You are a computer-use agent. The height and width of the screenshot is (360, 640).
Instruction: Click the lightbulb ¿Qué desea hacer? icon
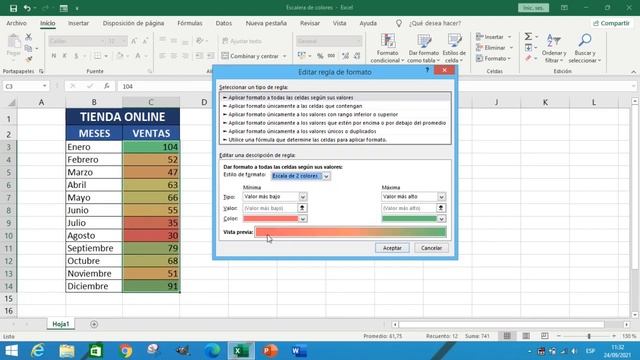click(x=399, y=23)
